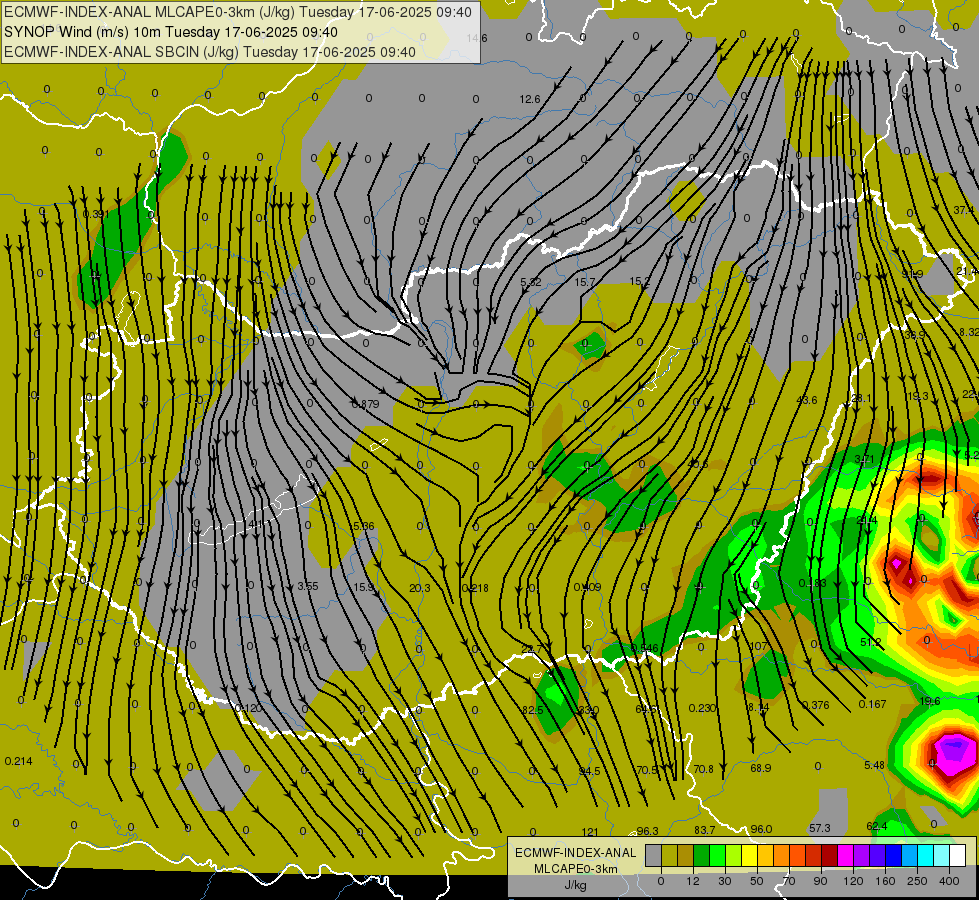This screenshot has height=900, width=979.
Task: Click the map value 68.9
Action: coord(760,768)
